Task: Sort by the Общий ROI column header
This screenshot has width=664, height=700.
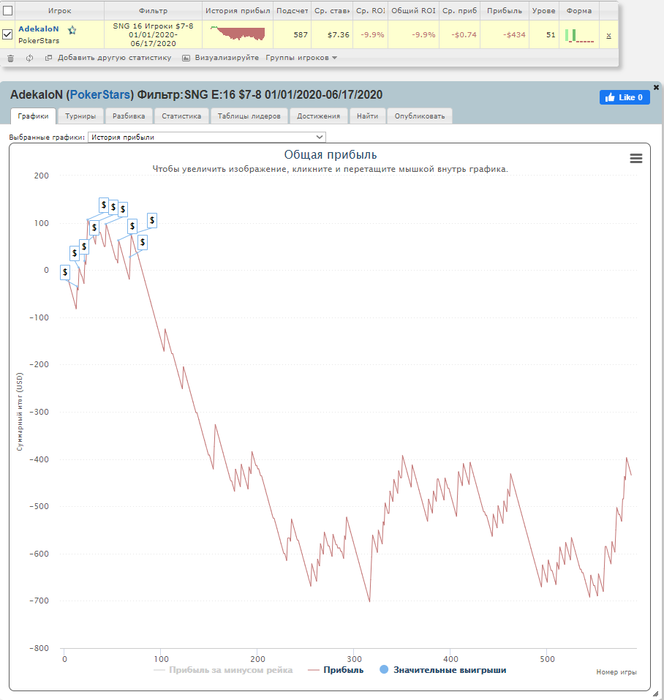Action: (413, 10)
